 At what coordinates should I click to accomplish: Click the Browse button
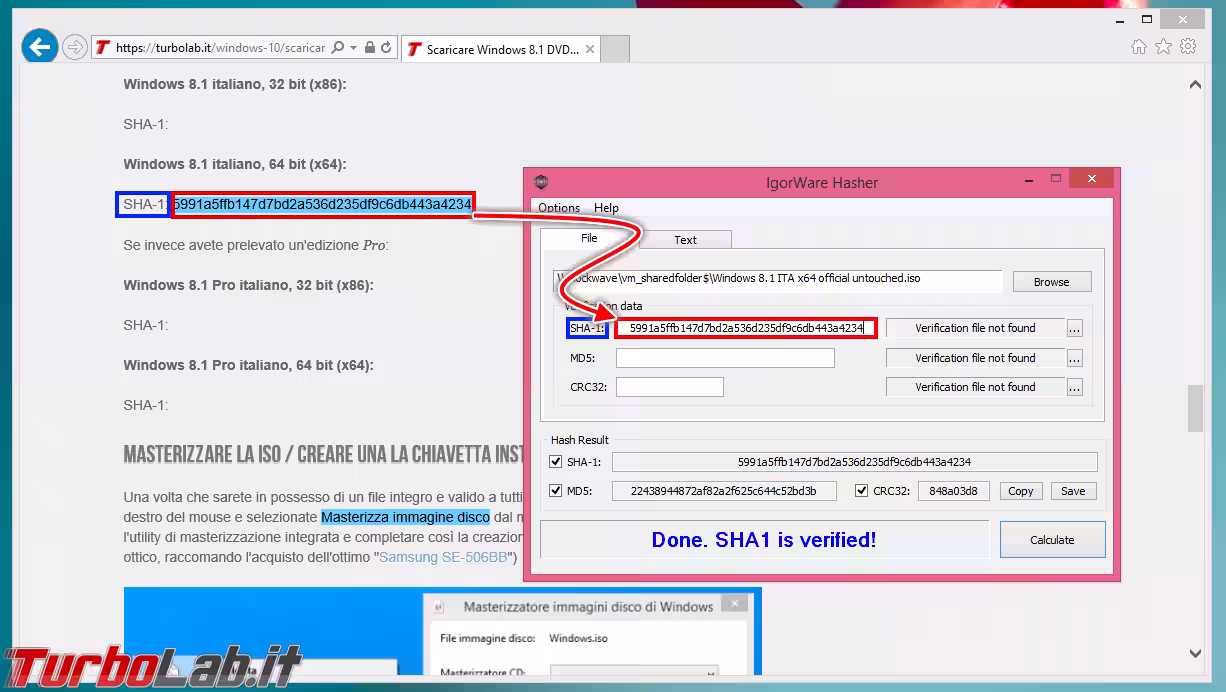click(x=1051, y=282)
